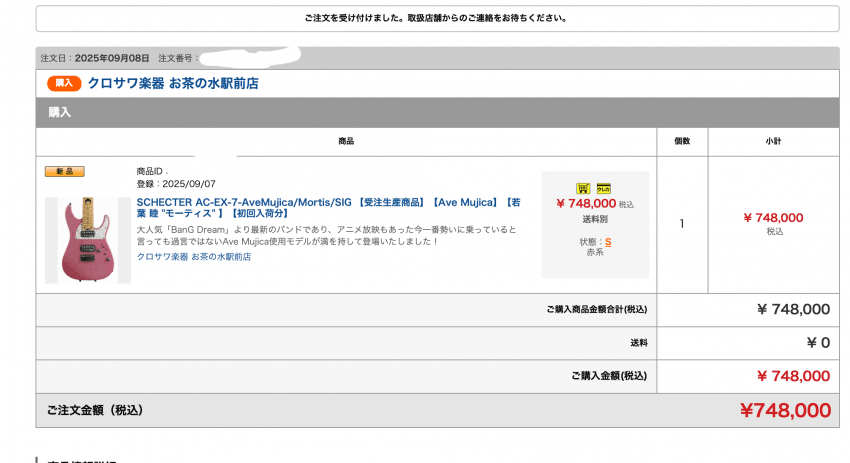The image size is (850, 463).
Task: Open the condition S rank link
Action: pyautogui.click(x=608, y=242)
